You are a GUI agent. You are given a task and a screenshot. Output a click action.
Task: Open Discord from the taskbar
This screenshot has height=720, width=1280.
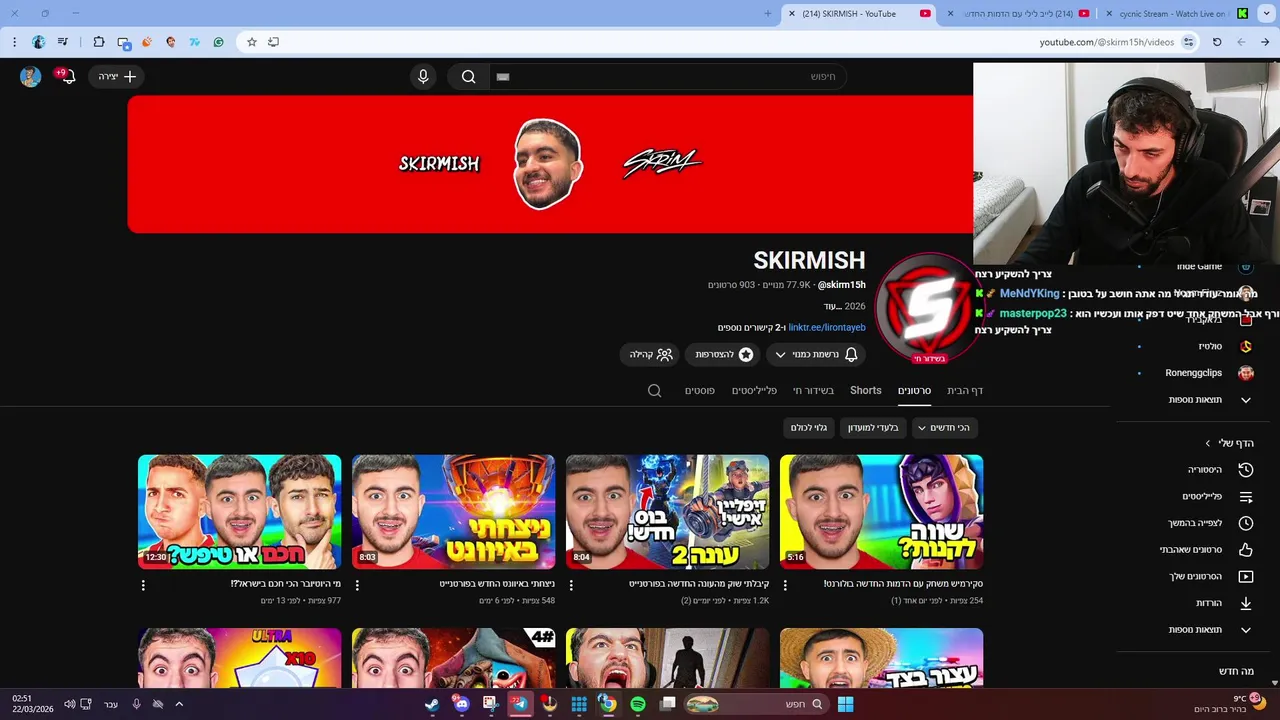(x=461, y=704)
